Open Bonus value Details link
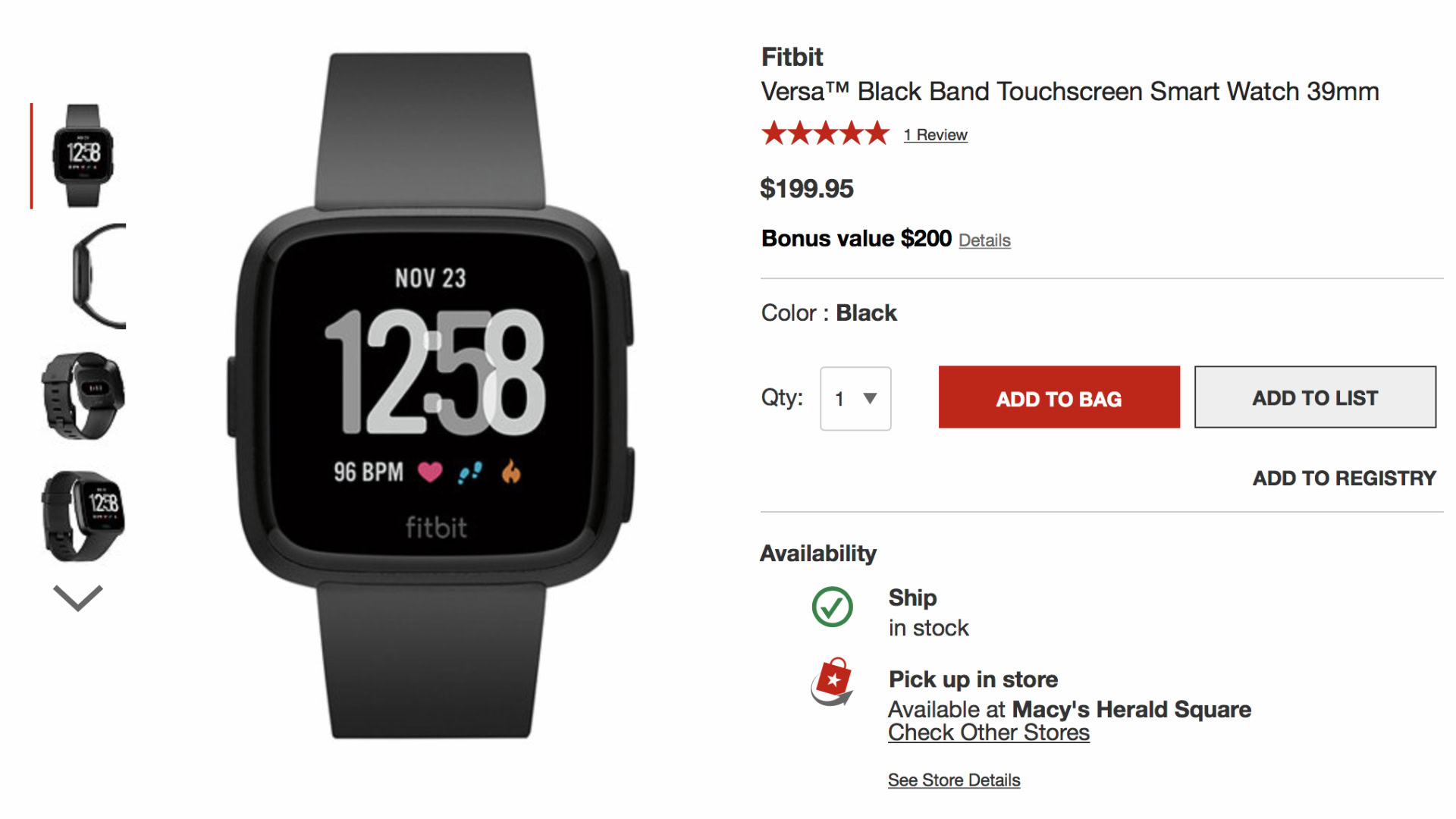1456x819 pixels. [984, 240]
